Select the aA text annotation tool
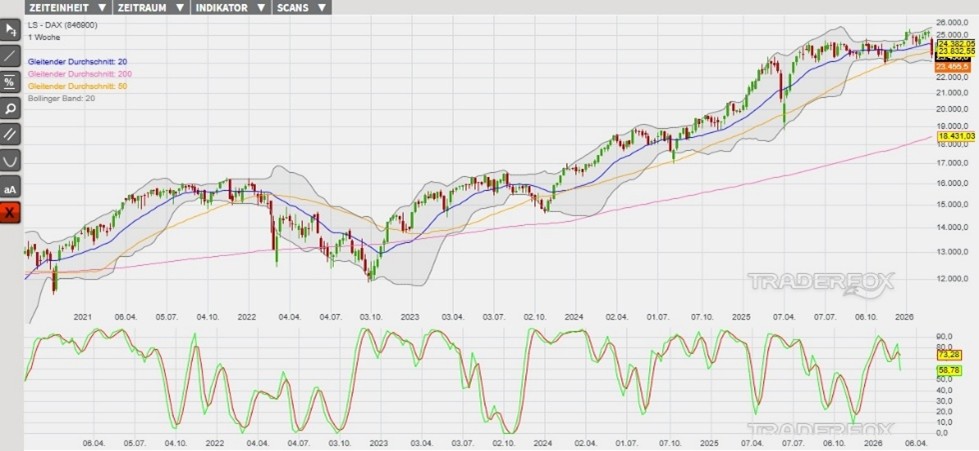 [10, 187]
